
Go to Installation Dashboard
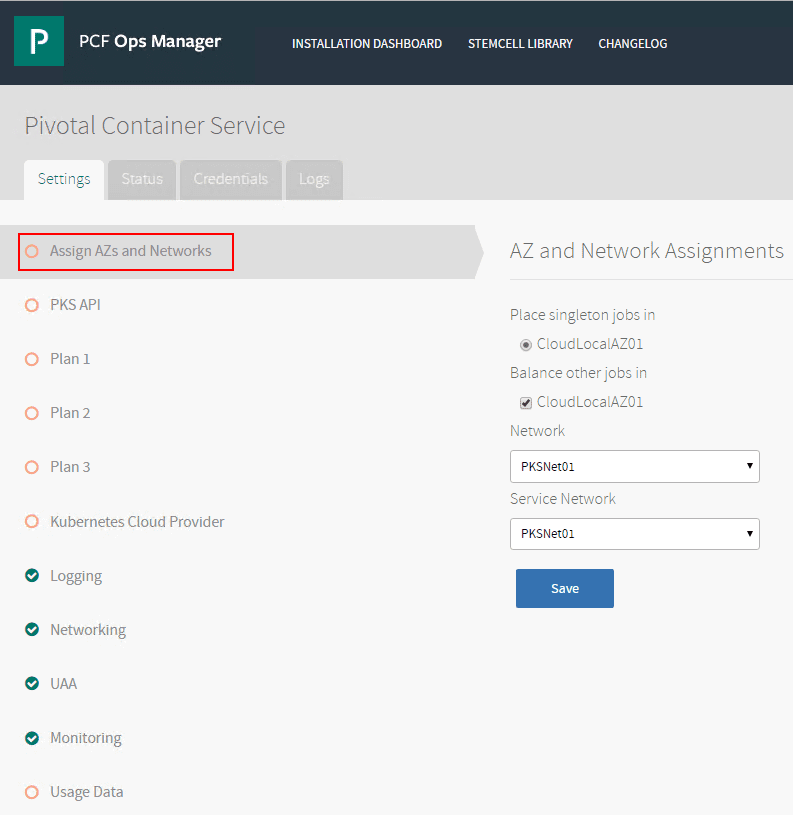click(367, 44)
